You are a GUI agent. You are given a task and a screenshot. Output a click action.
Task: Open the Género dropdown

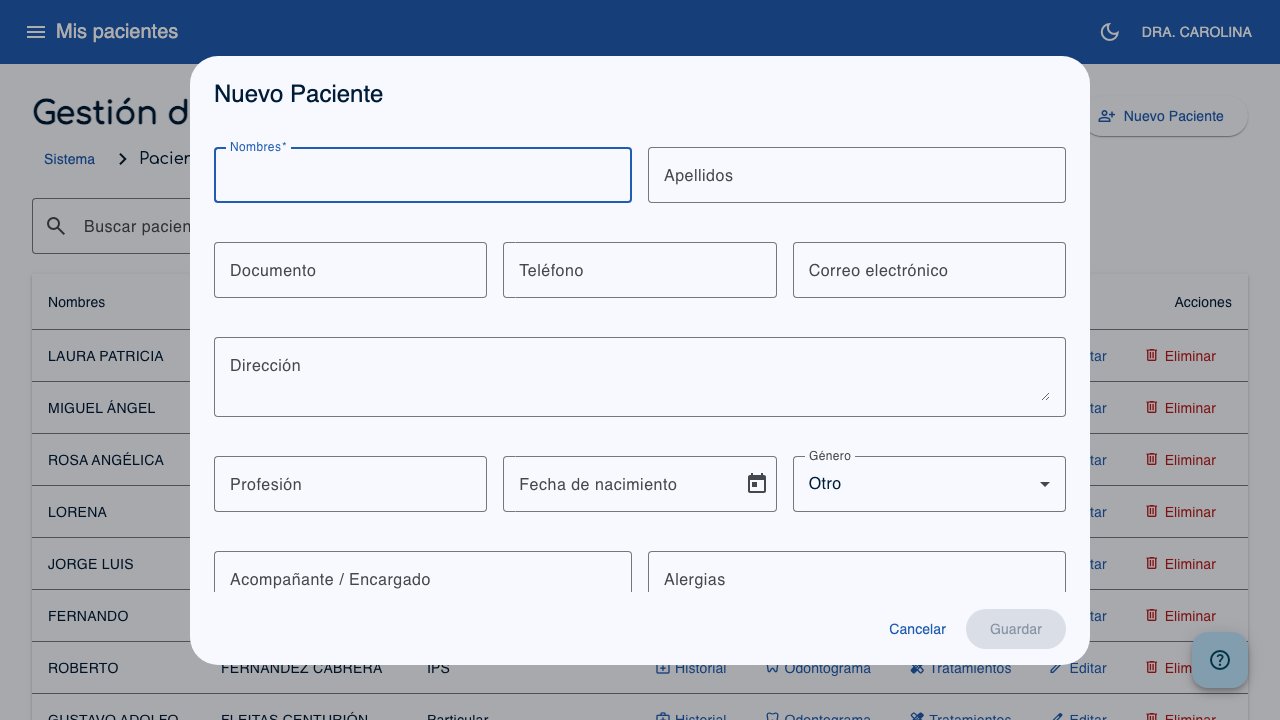[x=929, y=484]
